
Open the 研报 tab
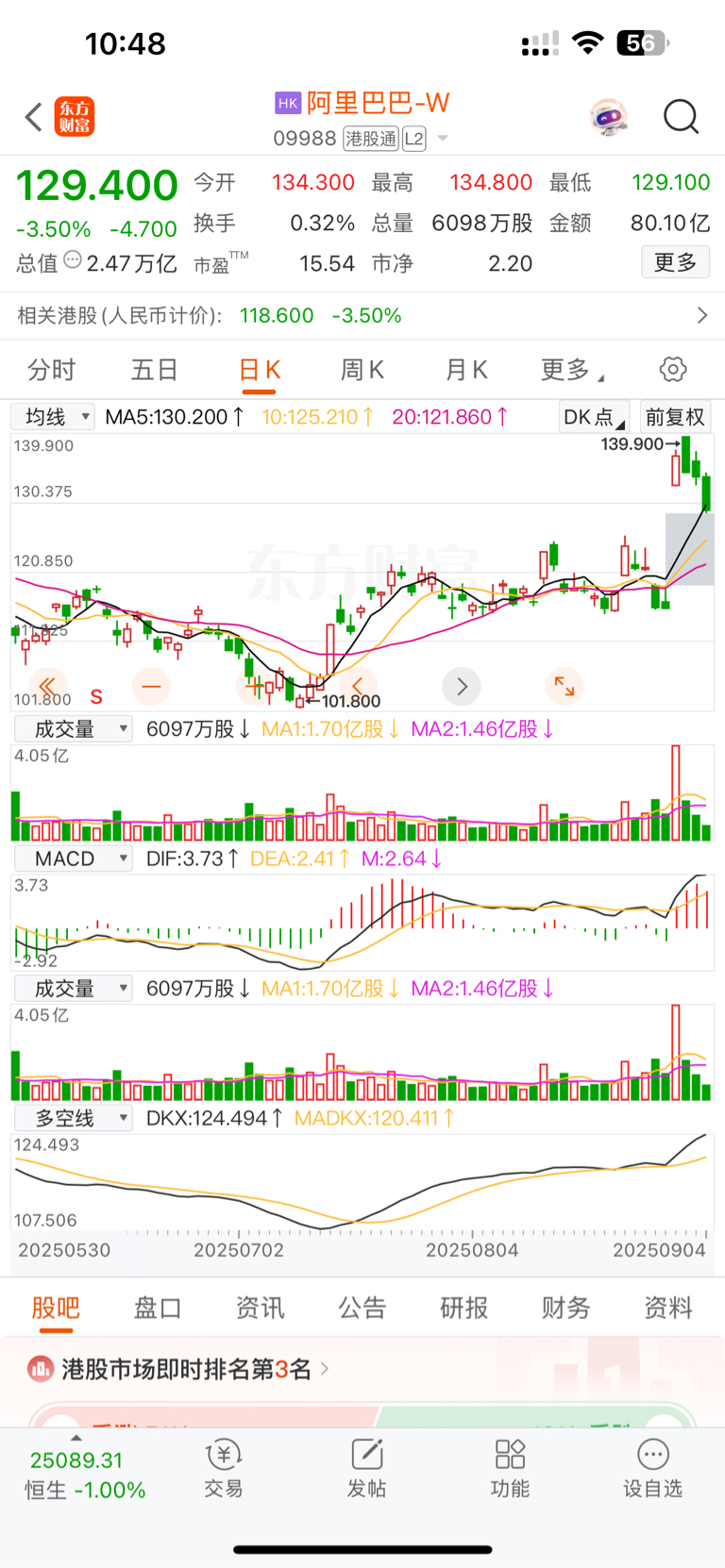pos(464,1308)
